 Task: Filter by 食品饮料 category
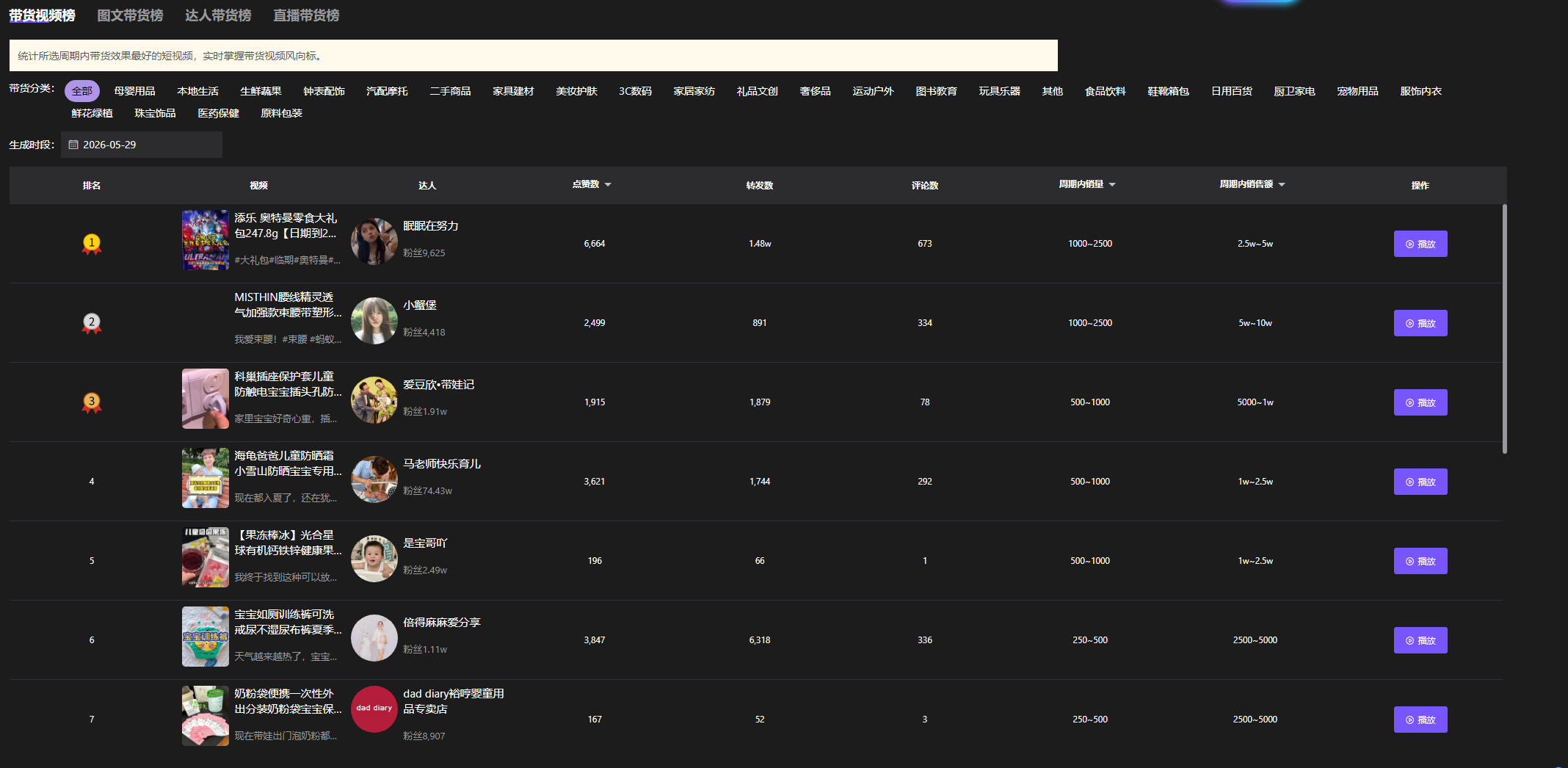coord(1105,91)
